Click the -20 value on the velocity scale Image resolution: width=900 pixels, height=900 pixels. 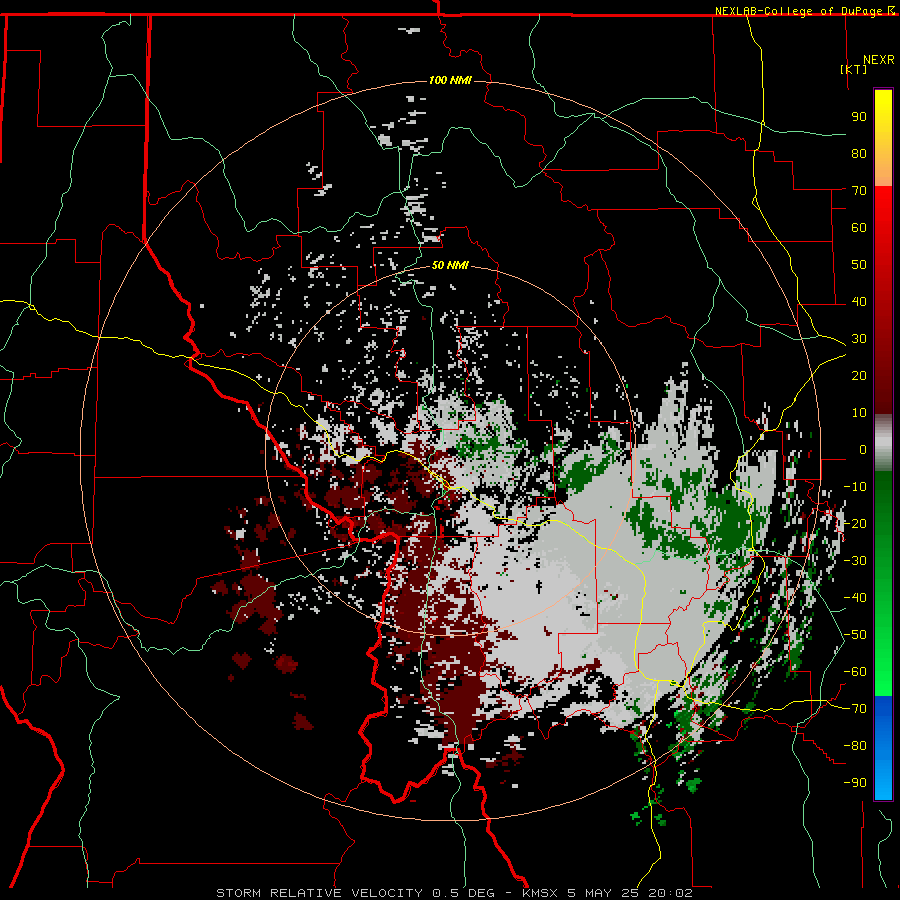[x=855, y=523]
